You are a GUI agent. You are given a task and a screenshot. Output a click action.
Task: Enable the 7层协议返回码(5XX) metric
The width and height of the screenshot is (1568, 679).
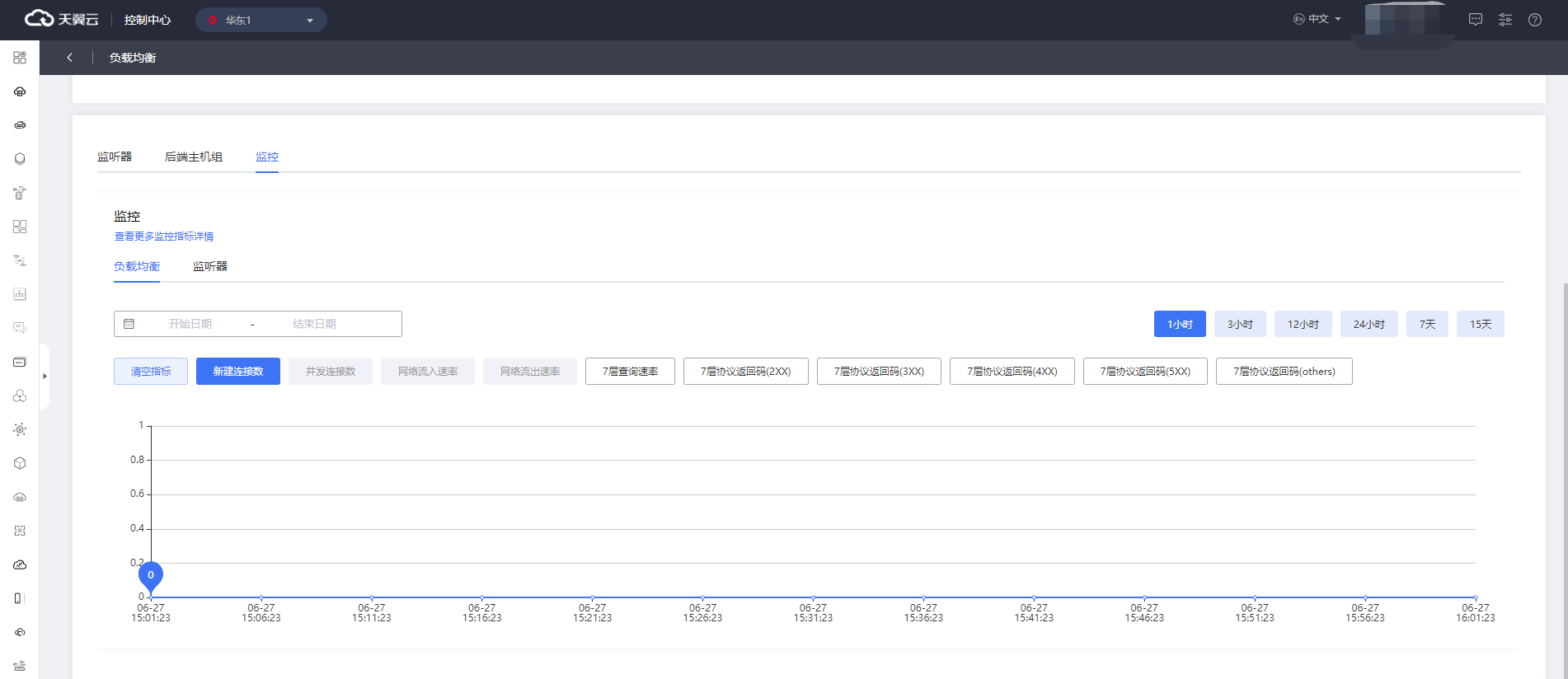pos(1145,372)
